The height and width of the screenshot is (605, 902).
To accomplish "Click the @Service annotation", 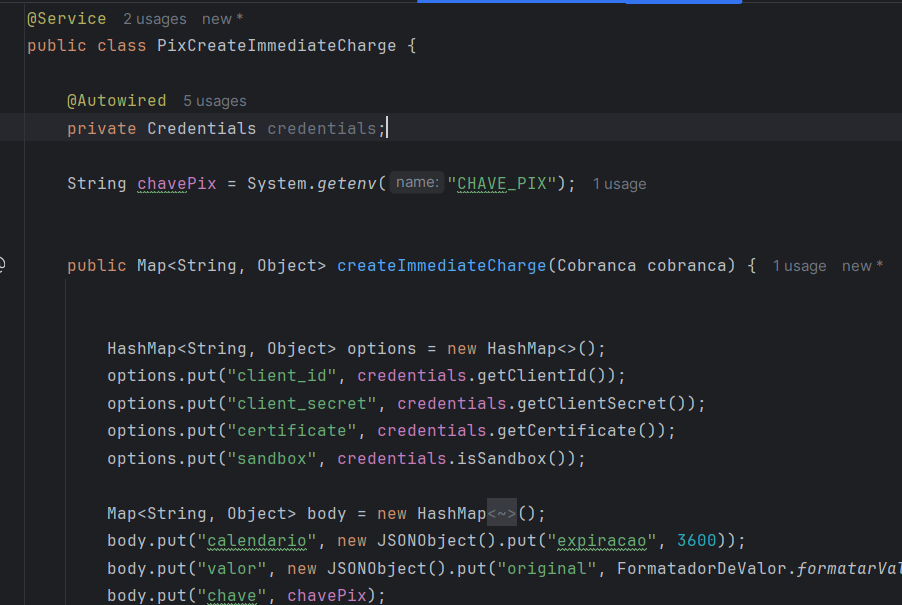I will (x=66, y=19).
